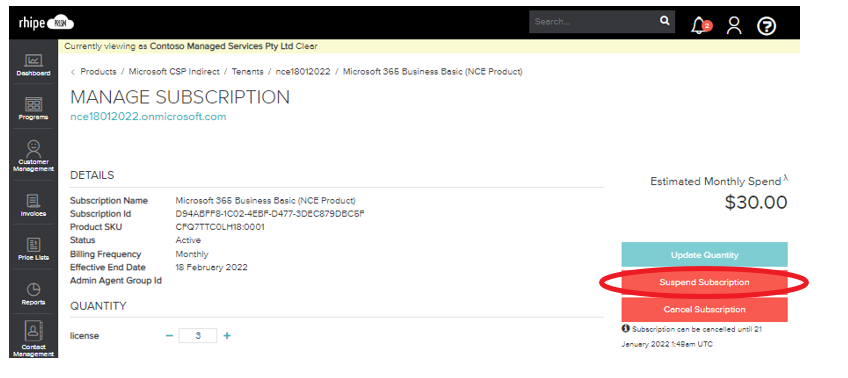This screenshot has width=848, height=378.
Task: Increase license quantity with plus button
Action: (227, 336)
